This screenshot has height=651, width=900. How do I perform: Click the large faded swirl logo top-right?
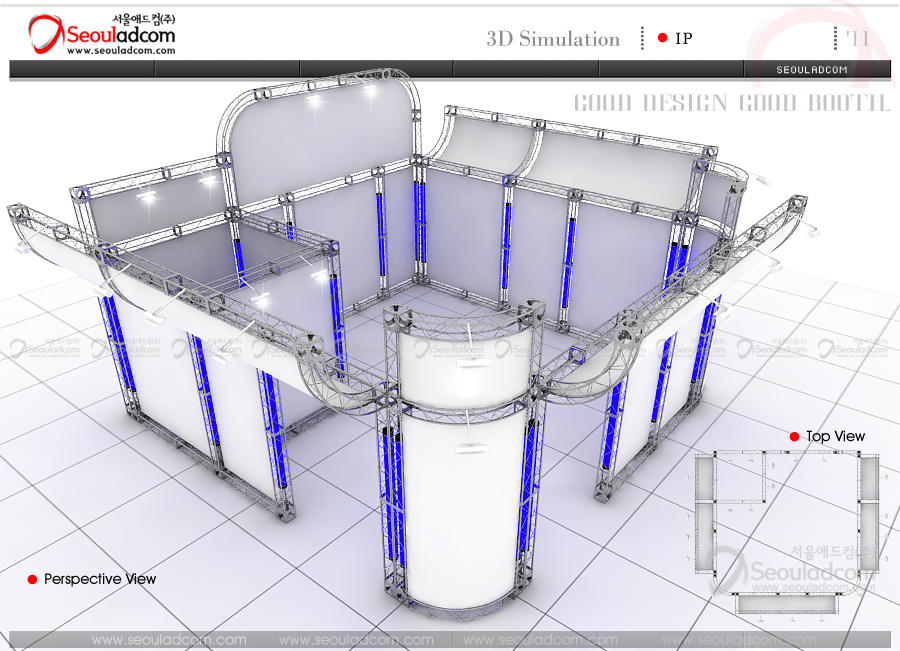810,40
